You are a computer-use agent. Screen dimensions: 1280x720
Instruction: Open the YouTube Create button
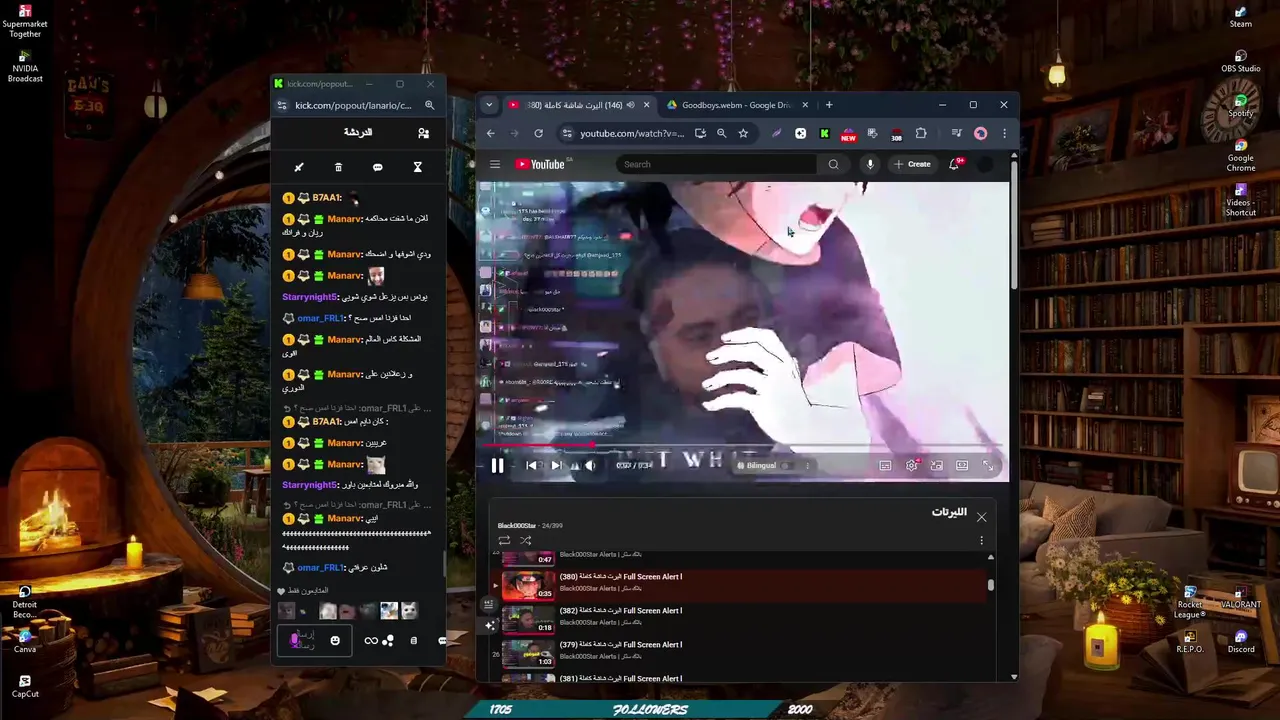912,164
